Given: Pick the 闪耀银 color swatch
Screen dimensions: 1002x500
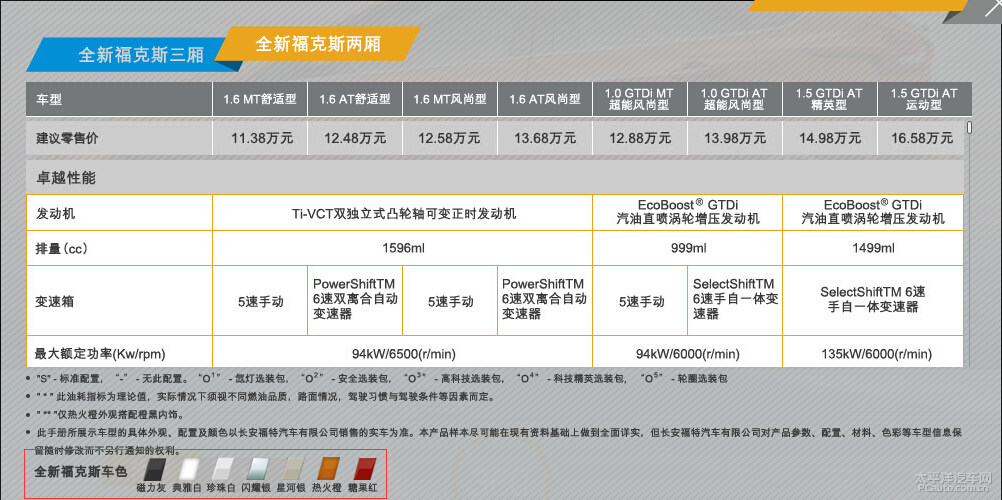Looking at the screenshot, I should (257, 469).
